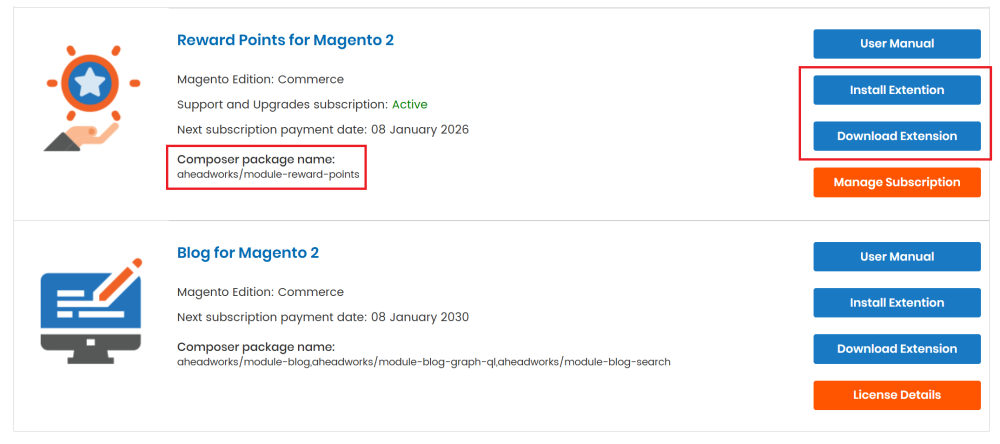Click the orange Manage Subscription button

click(x=897, y=182)
